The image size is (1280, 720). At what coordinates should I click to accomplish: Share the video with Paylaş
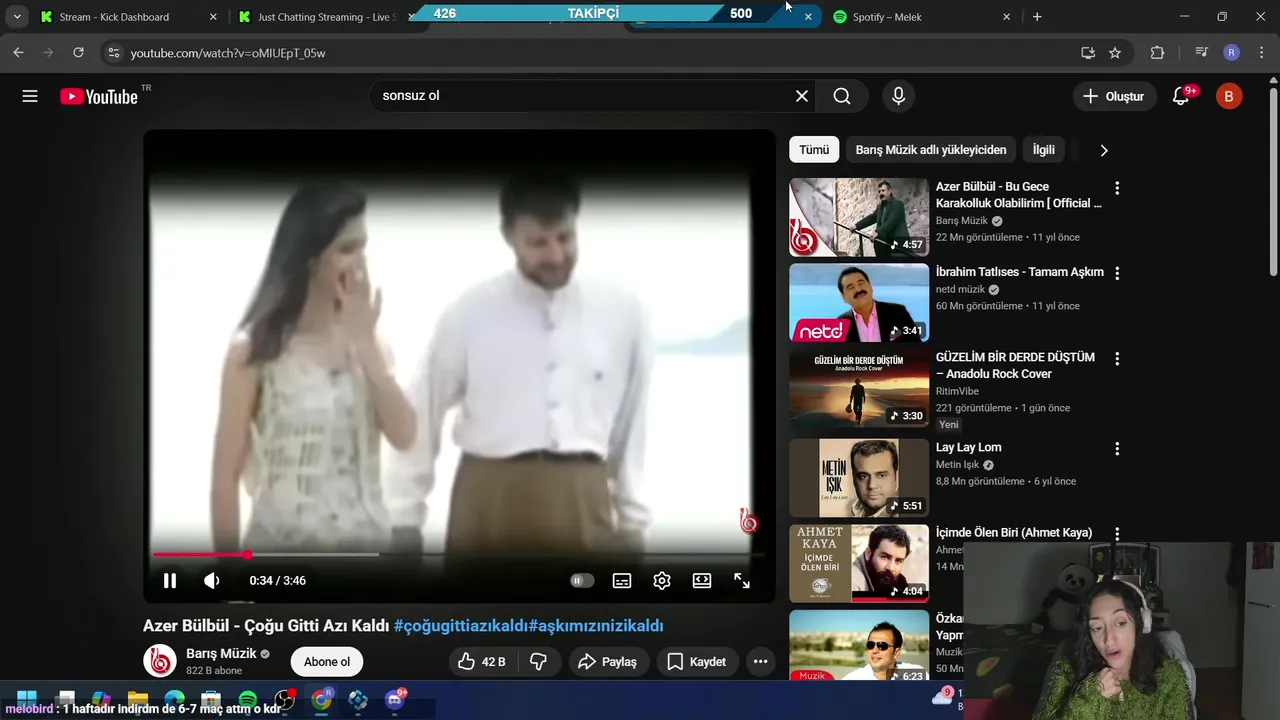(607, 662)
